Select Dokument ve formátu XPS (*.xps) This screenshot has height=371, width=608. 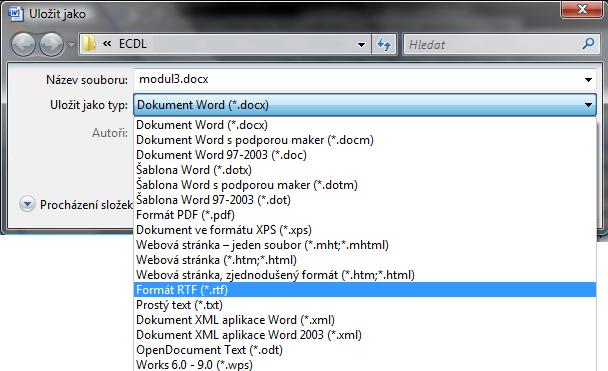click(x=364, y=230)
